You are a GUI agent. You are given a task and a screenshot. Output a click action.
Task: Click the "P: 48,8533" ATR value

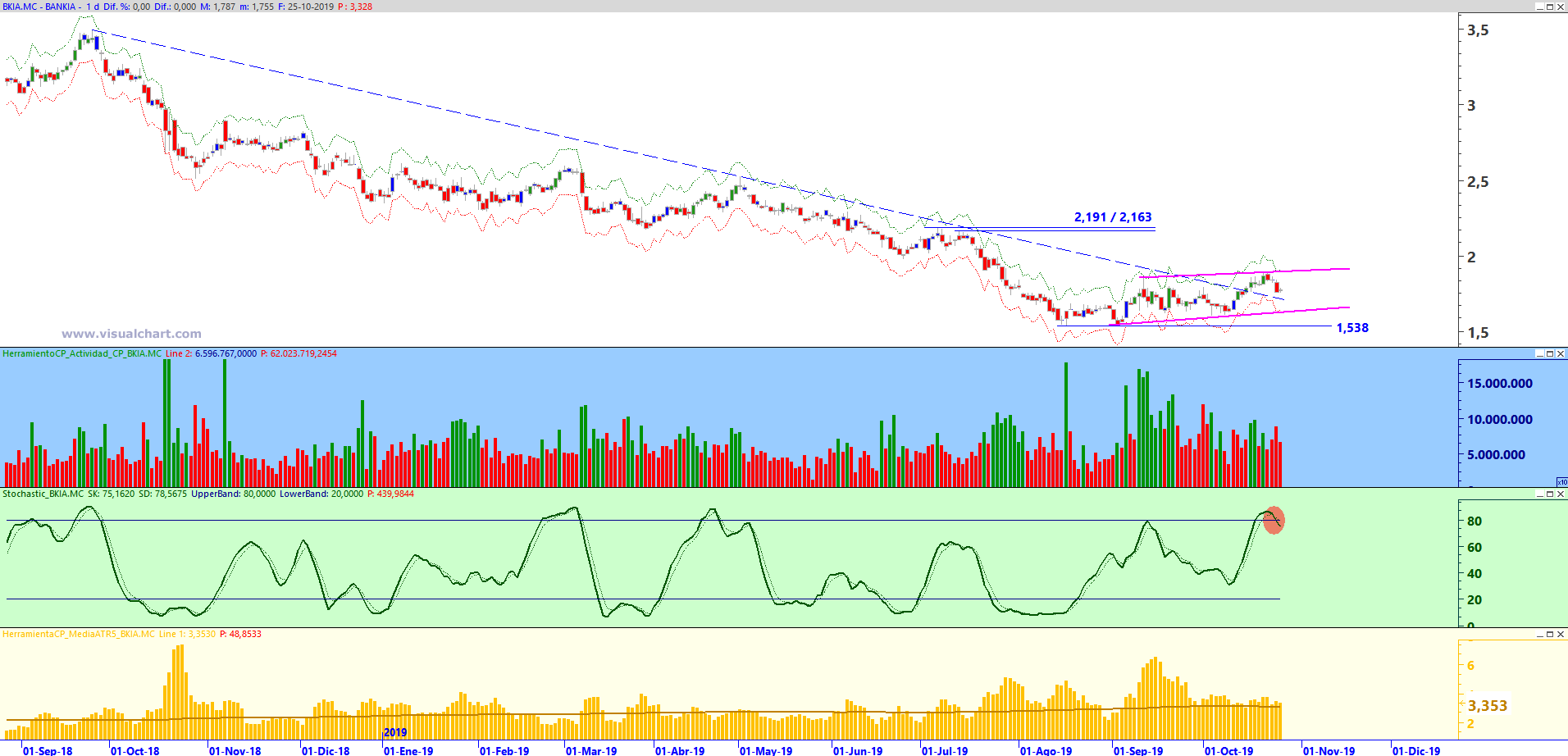240,634
